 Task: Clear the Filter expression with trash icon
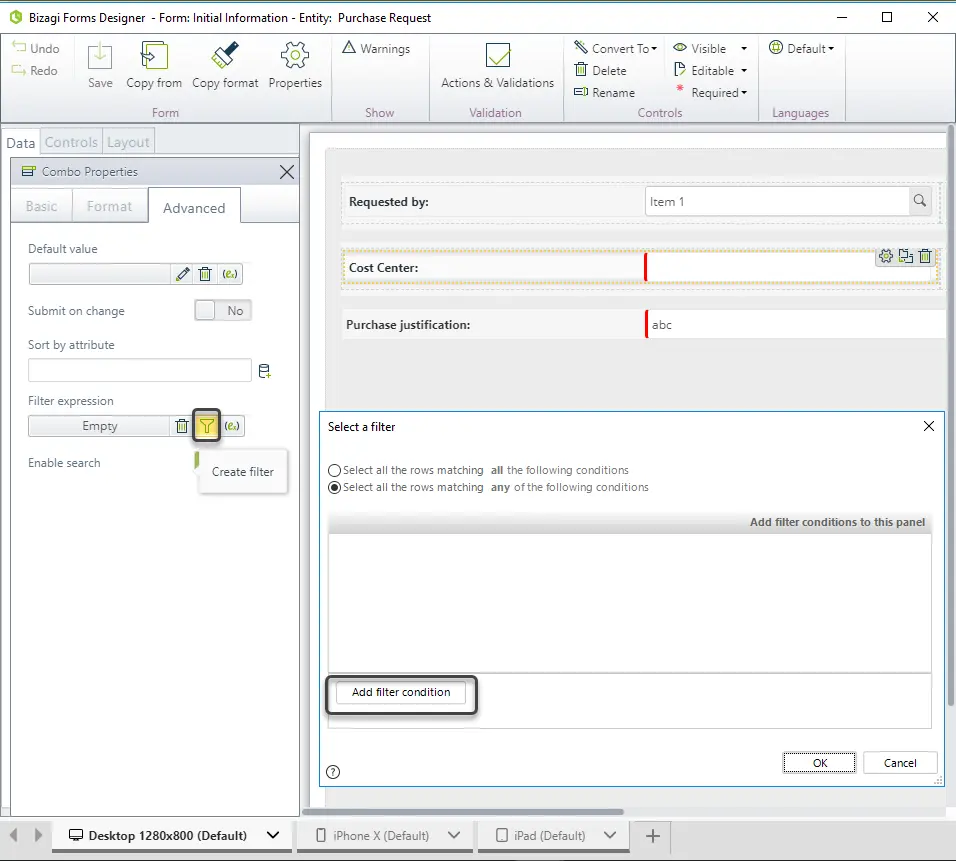(182, 426)
